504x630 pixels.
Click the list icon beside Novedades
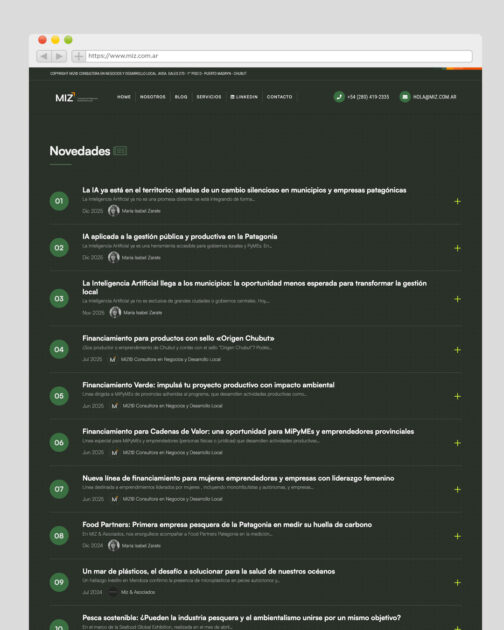[120, 151]
